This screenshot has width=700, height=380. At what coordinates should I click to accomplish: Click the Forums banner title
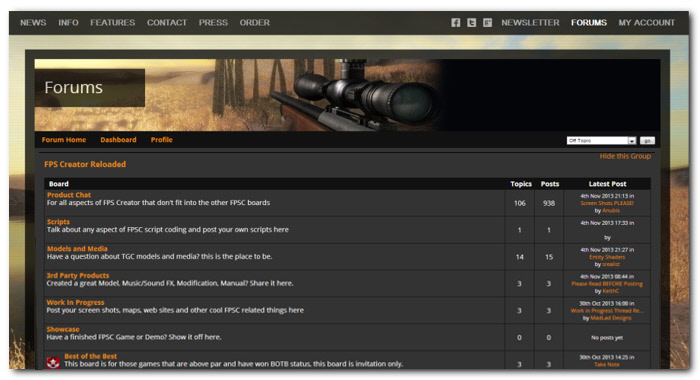[74, 88]
